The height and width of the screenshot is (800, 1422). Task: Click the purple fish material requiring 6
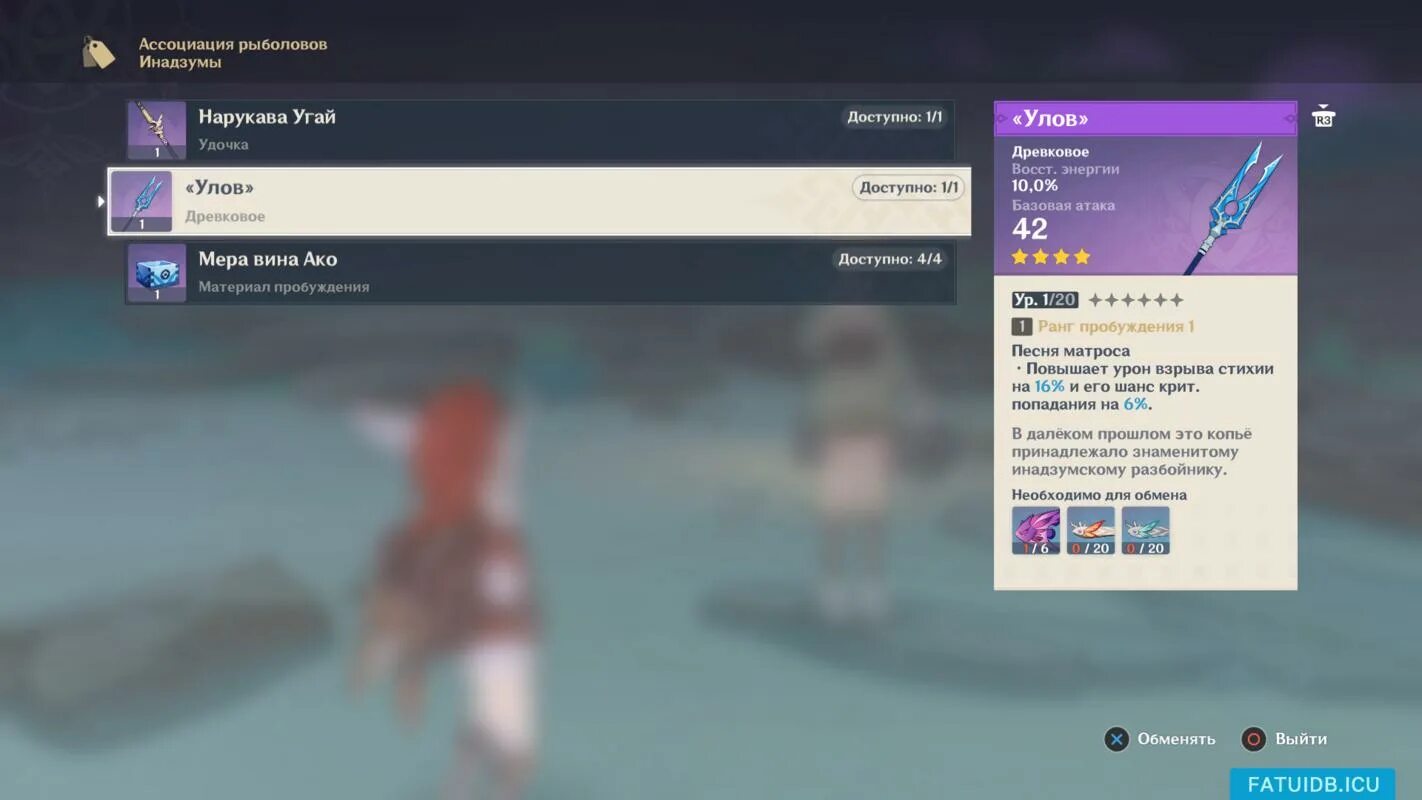(x=1036, y=530)
